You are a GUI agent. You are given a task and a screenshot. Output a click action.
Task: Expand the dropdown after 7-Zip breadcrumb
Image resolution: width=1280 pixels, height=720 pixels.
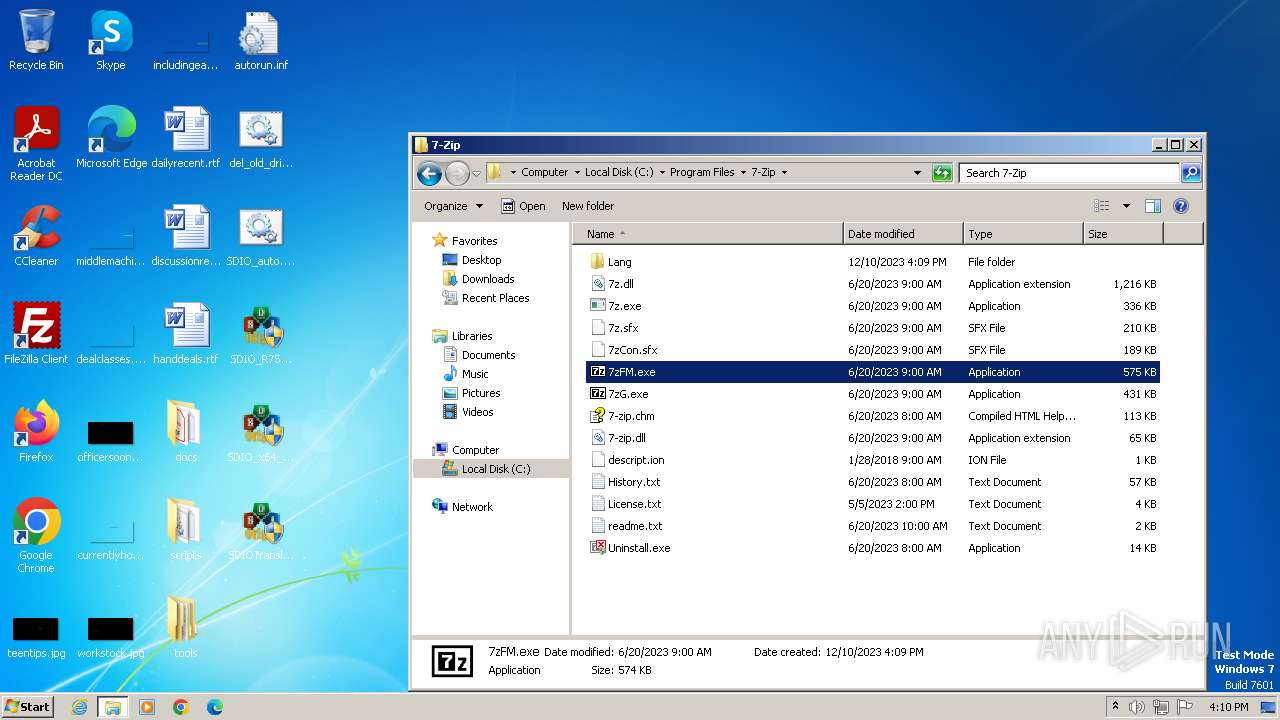click(x=784, y=172)
